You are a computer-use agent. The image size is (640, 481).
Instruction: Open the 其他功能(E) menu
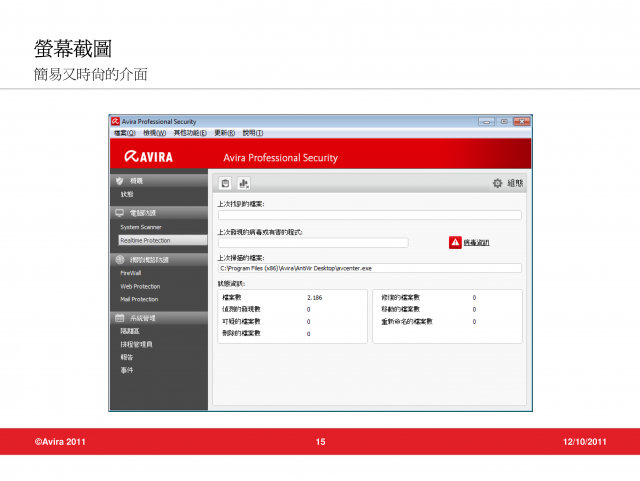pos(190,133)
